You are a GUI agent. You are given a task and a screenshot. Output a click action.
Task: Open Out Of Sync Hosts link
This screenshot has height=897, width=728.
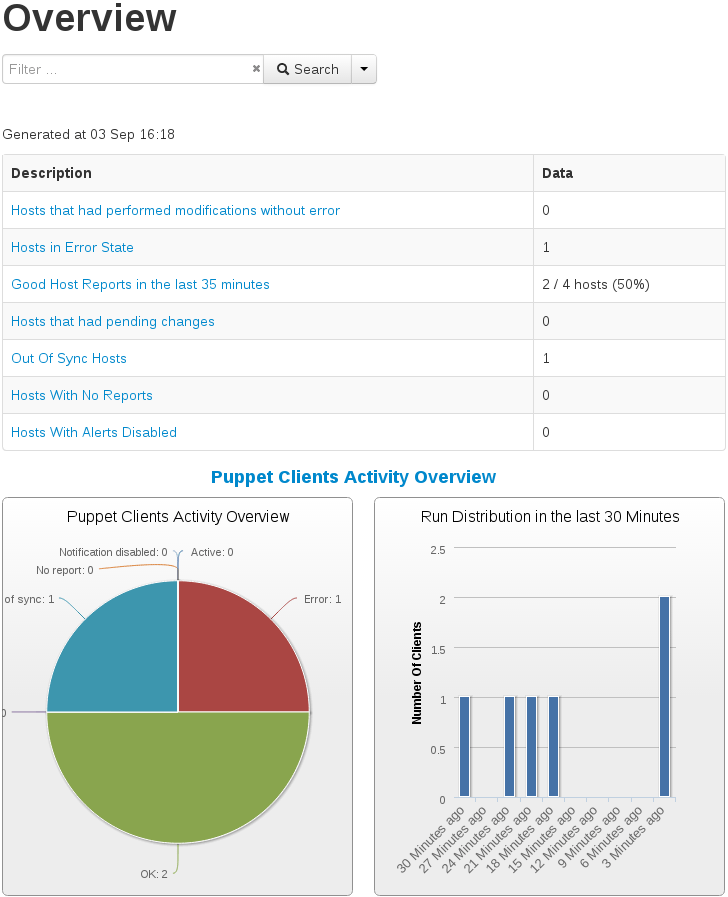(69, 359)
